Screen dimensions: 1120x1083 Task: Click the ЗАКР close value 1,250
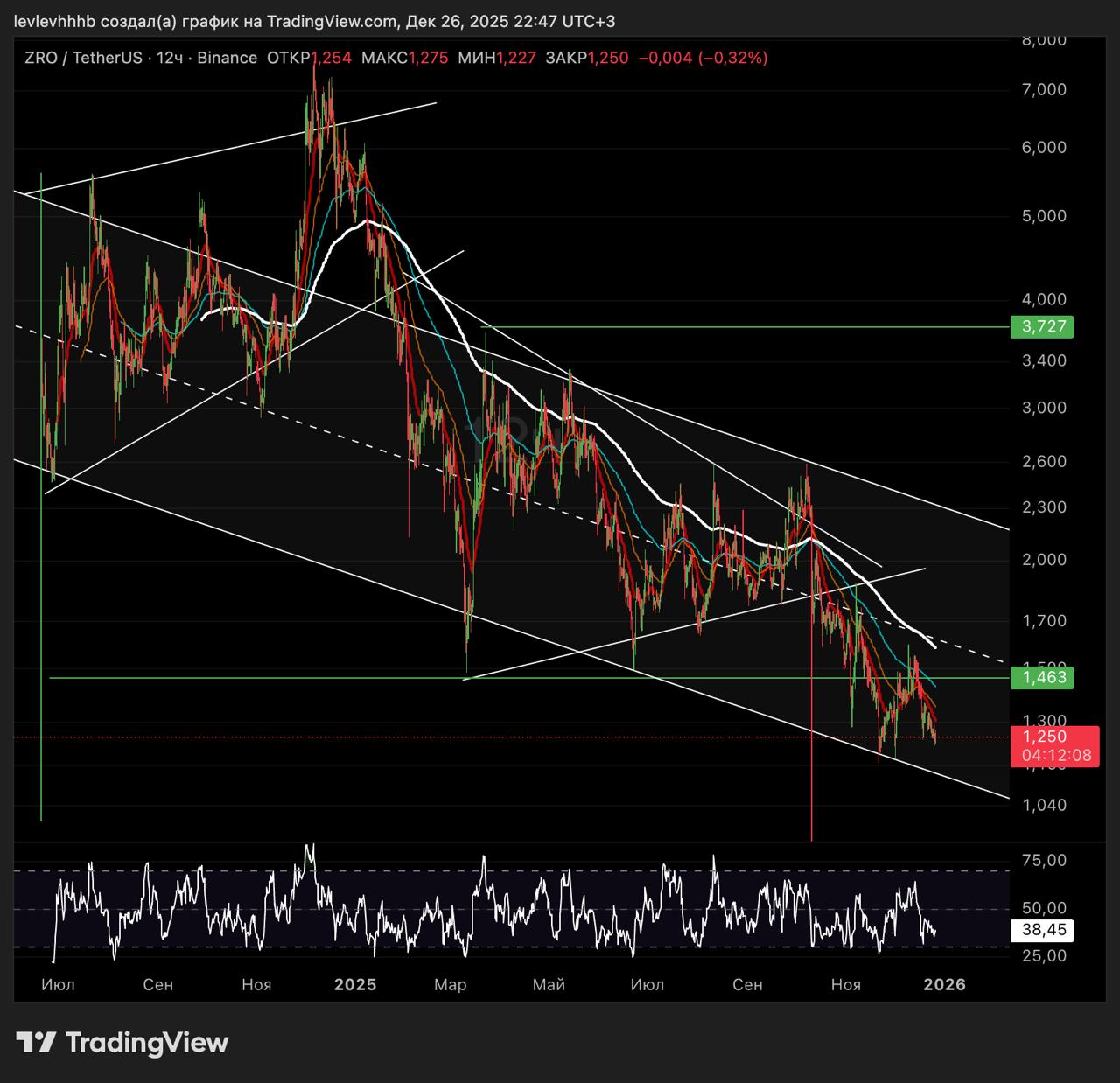point(608,58)
